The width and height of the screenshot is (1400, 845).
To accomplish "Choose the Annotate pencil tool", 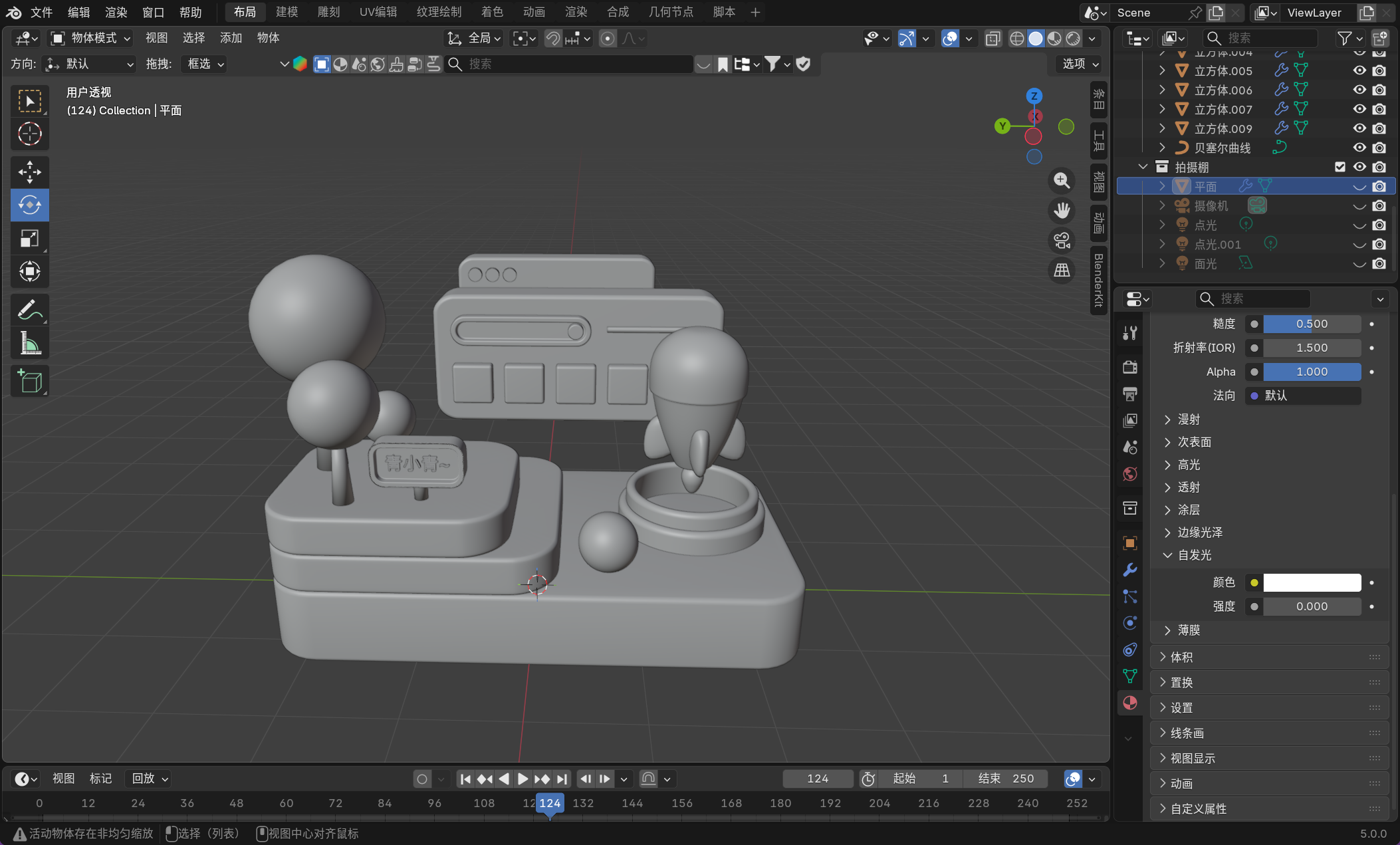I will point(29,310).
